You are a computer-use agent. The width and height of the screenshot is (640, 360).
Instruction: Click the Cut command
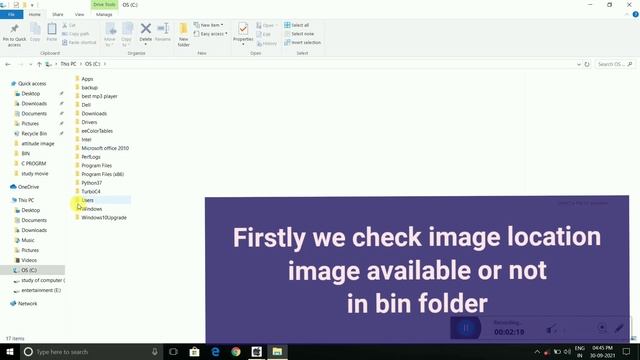point(69,25)
